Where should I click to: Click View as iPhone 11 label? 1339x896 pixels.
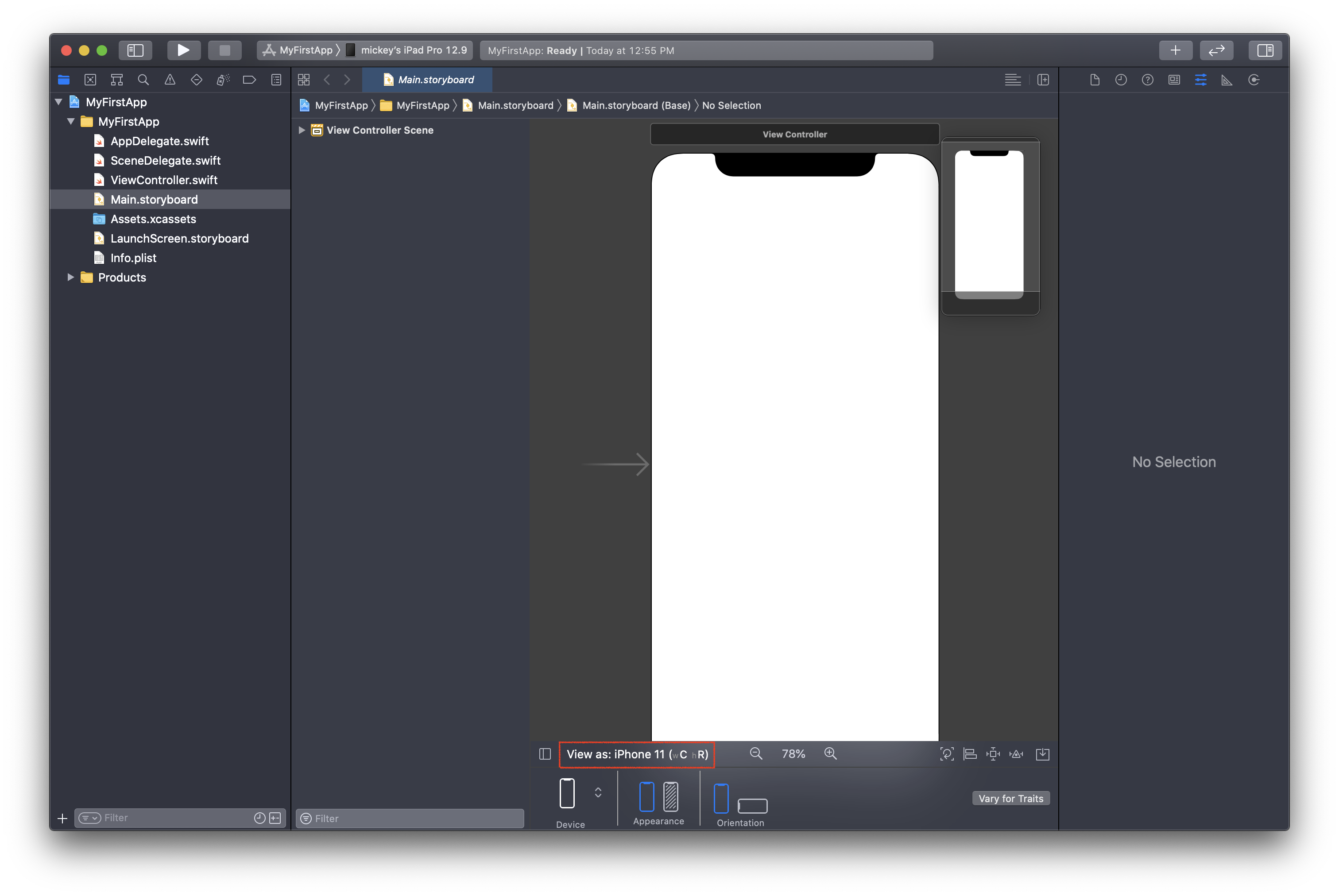point(637,754)
